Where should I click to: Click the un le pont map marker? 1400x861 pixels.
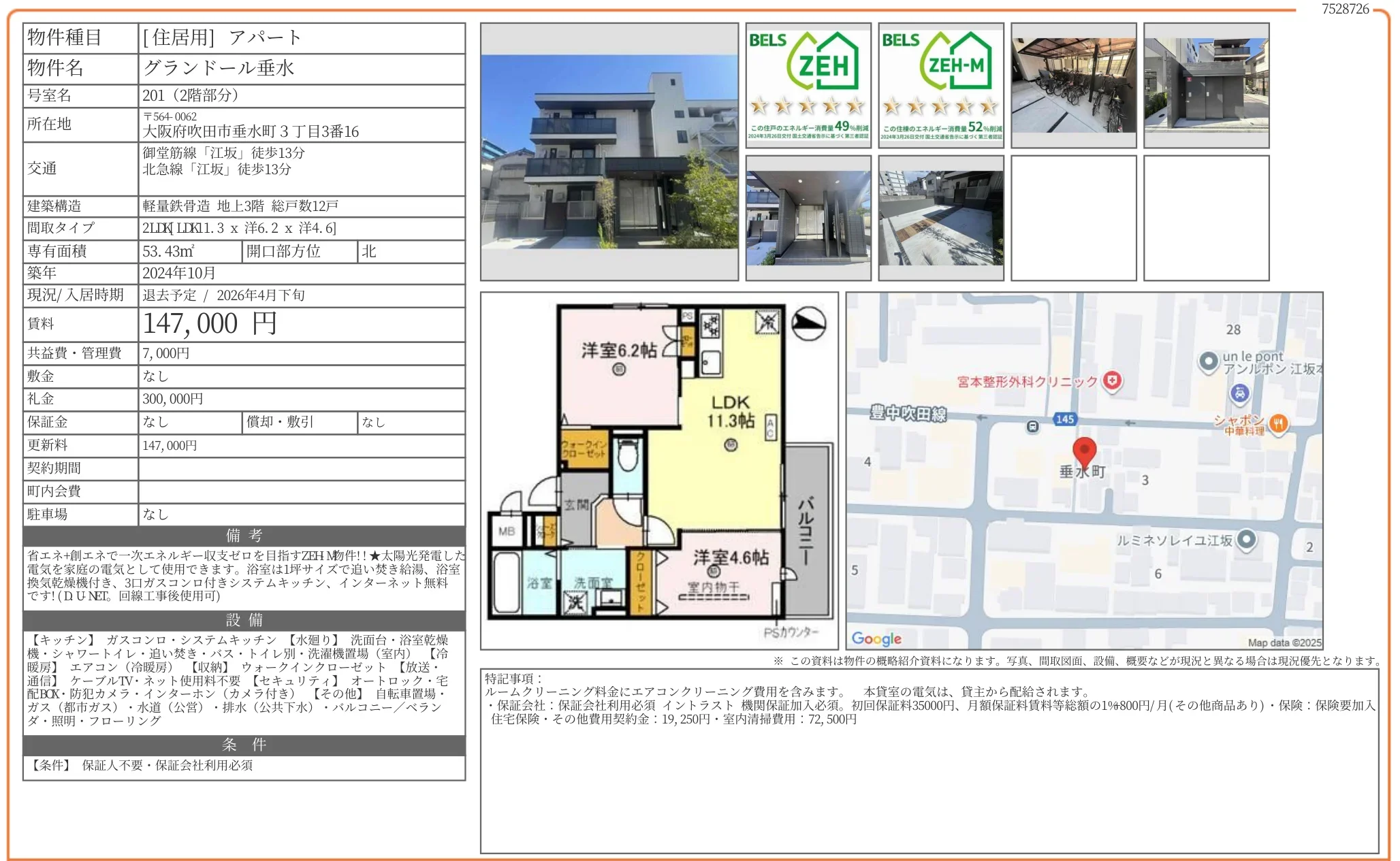pyautogui.click(x=1208, y=361)
